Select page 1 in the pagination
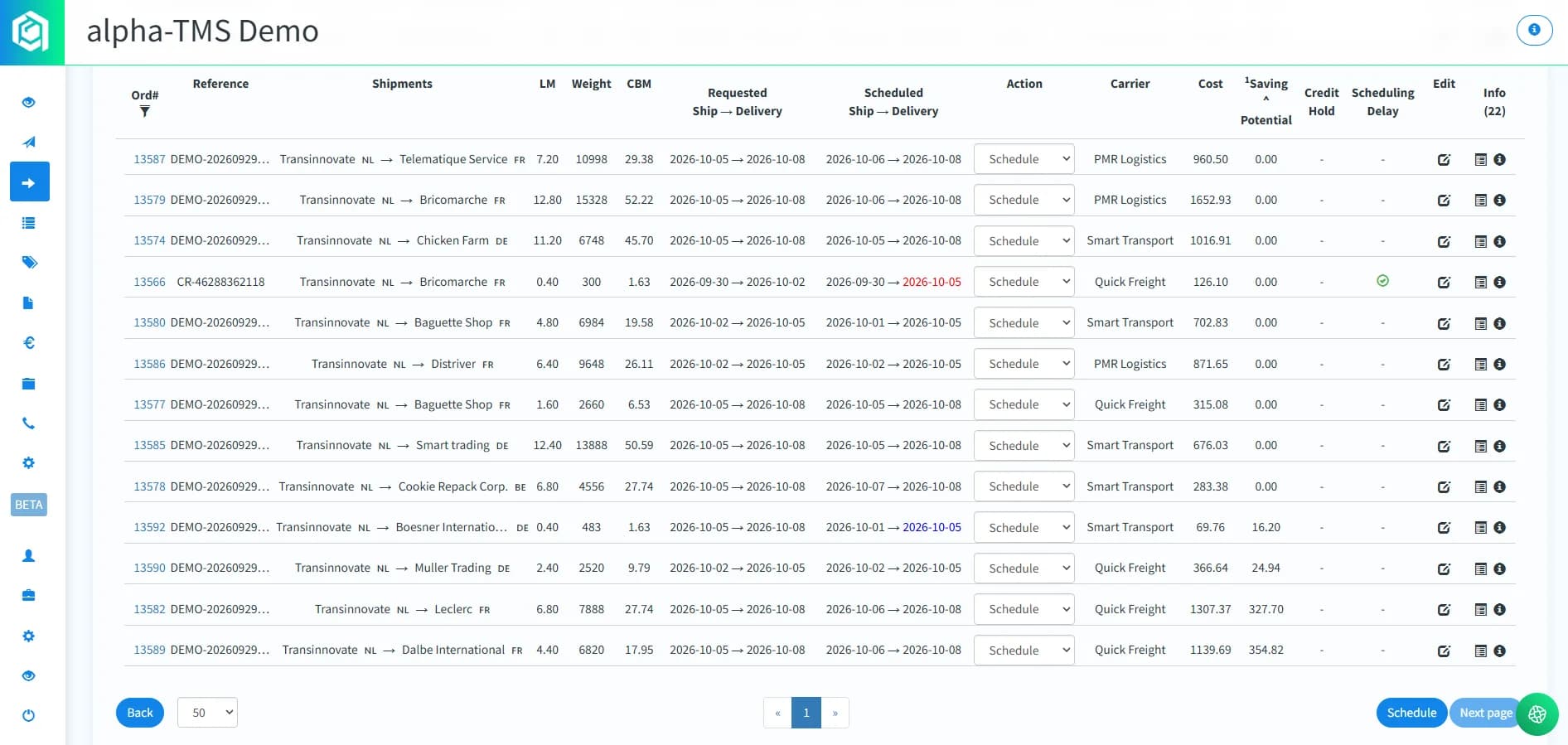 click(x=806, y=713)
